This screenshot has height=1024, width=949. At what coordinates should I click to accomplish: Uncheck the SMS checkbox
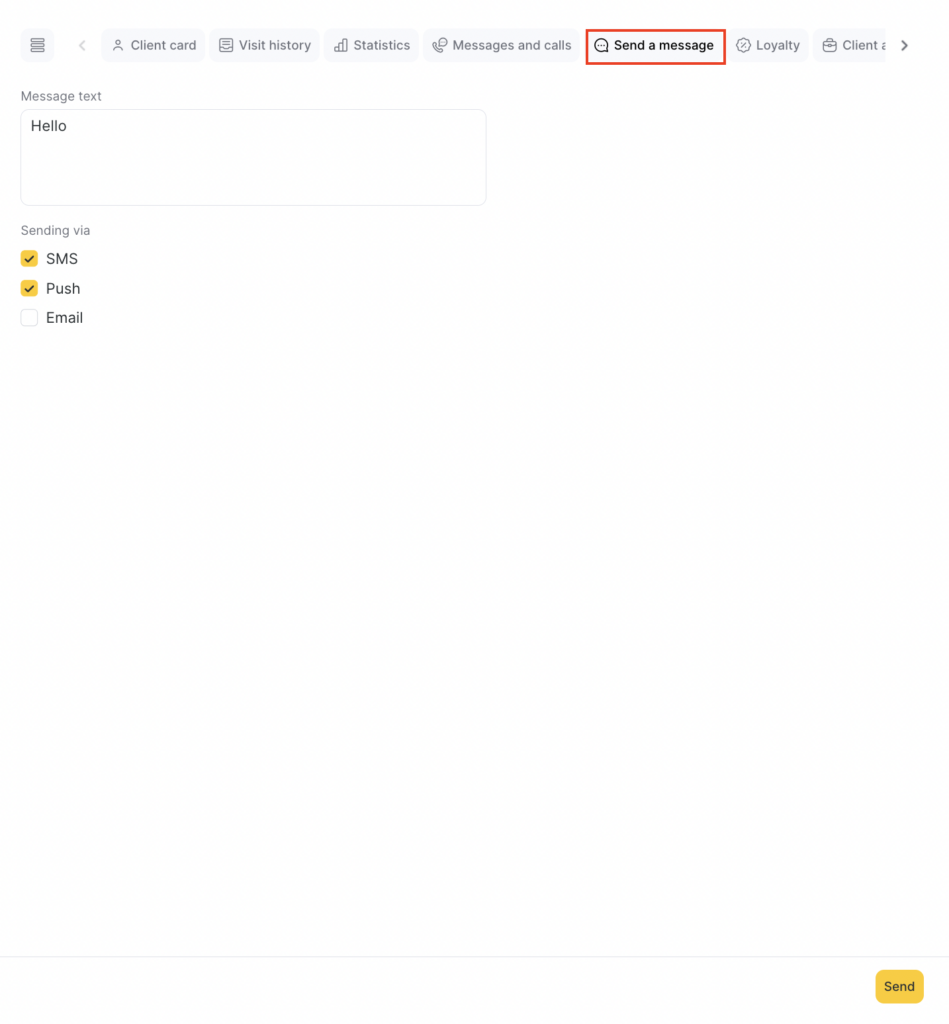click(x=29, y=259)
